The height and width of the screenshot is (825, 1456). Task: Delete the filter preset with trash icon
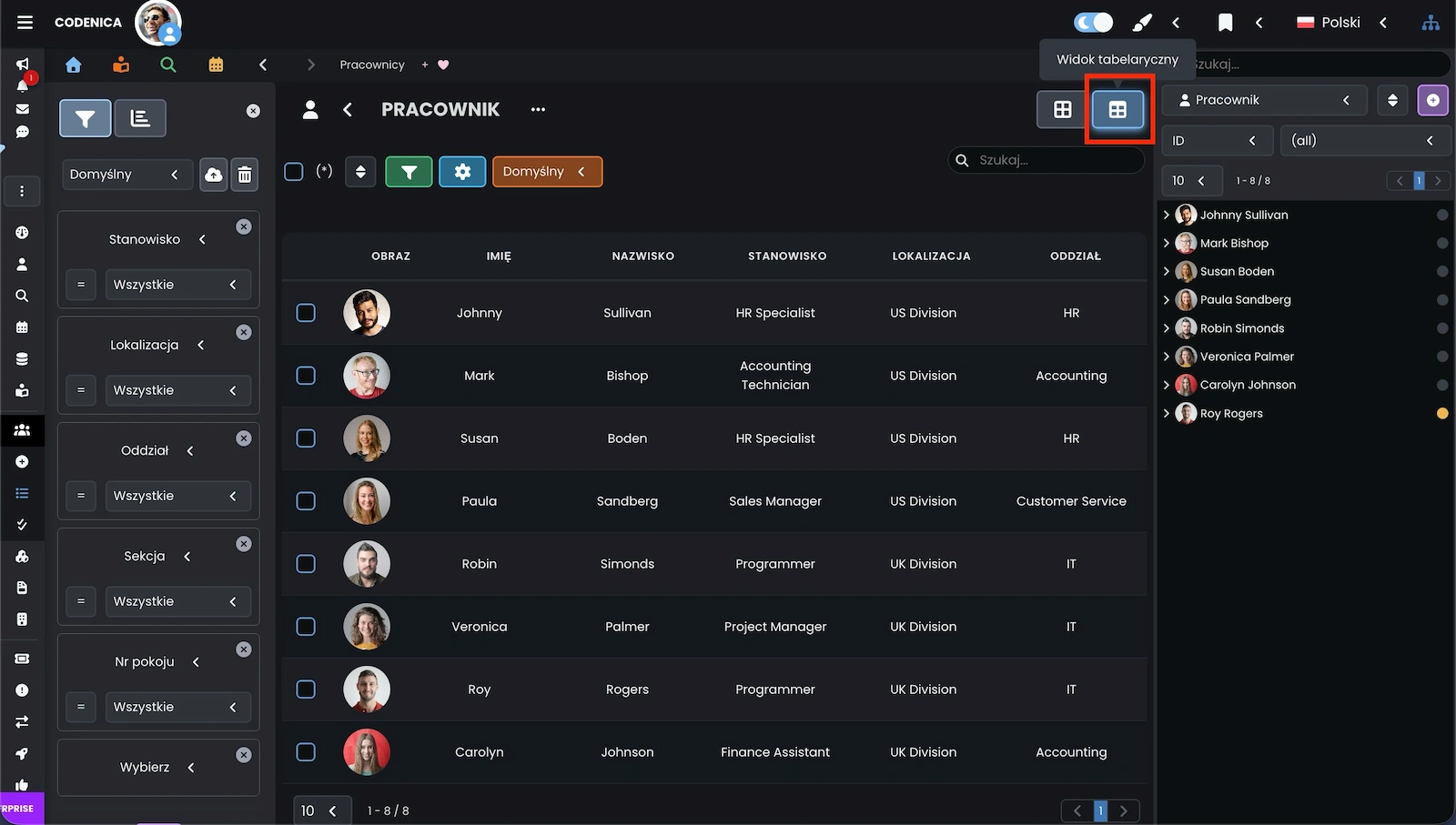click(245, 175)
